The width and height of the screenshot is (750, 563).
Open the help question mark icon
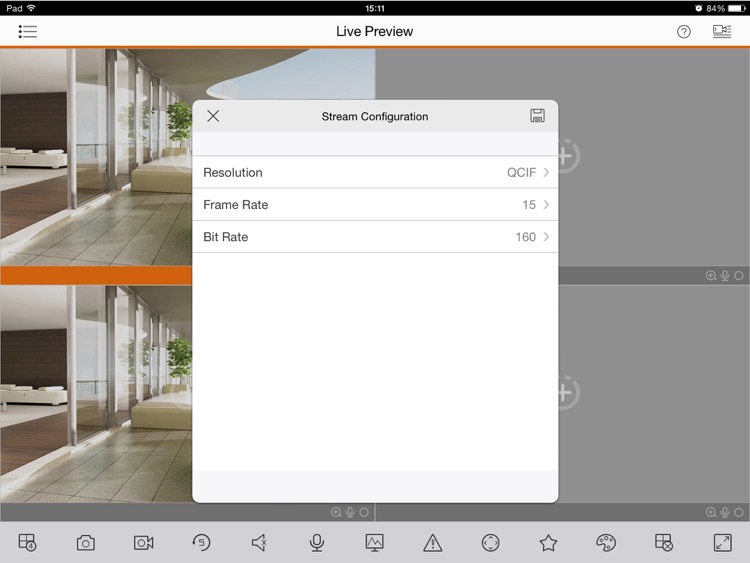point(684,32)
